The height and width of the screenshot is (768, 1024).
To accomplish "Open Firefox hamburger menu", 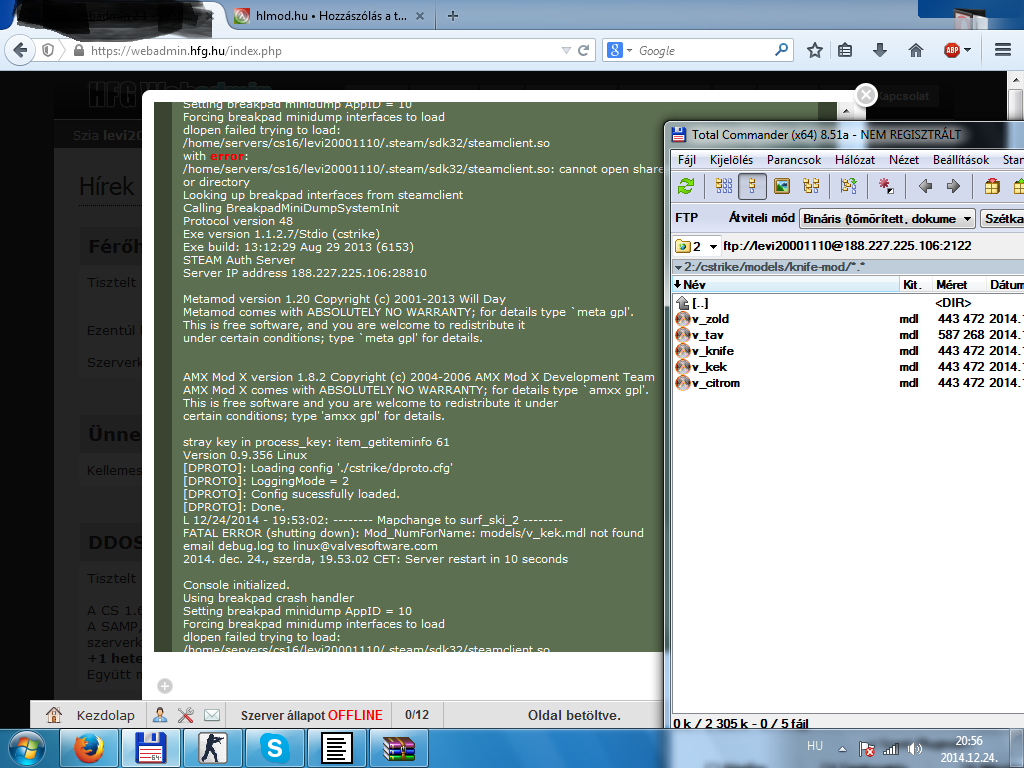I will tap(1003, 50).
